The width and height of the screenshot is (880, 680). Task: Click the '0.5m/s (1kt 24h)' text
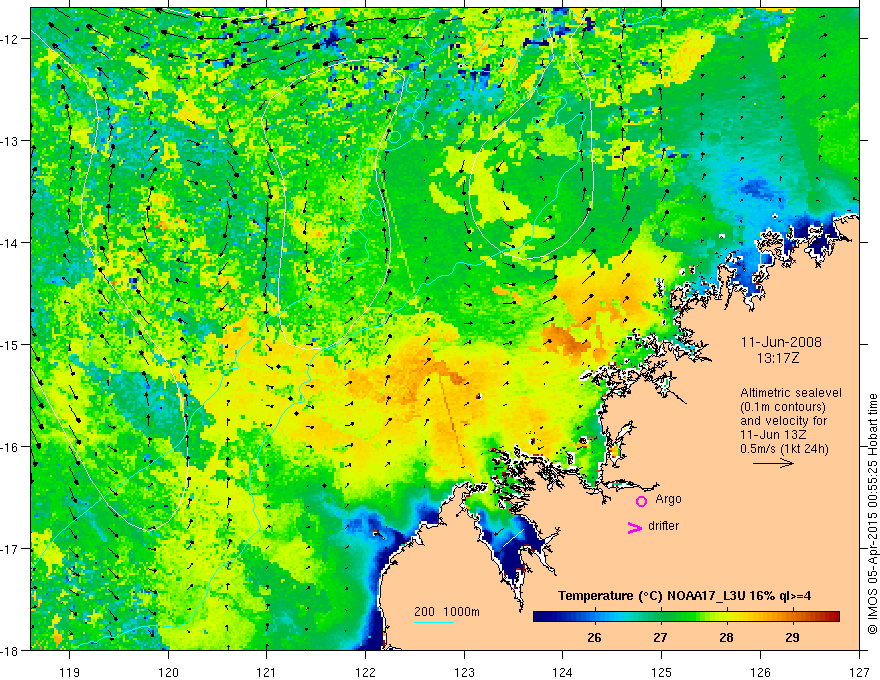click(x=785, y=449)
